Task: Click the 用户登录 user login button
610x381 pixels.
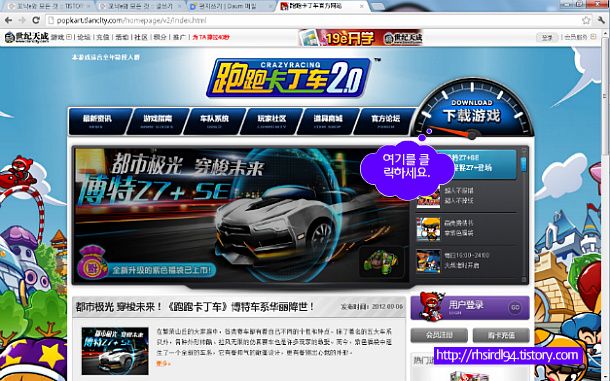Action: (x=470, y=307)
